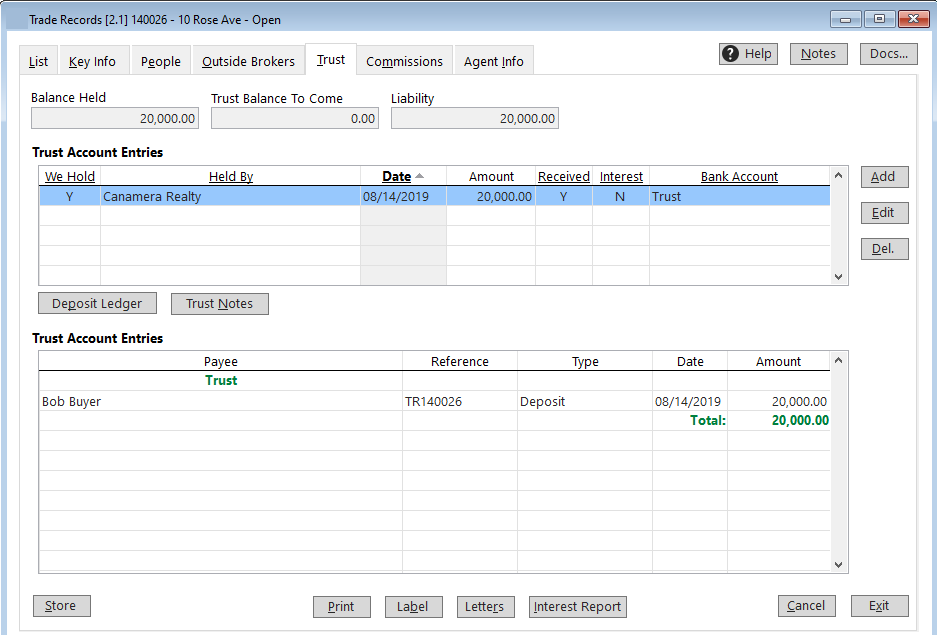The image size is (937, 635).
Task: Delete the entry with the Del button
Action: pos(884,248)
